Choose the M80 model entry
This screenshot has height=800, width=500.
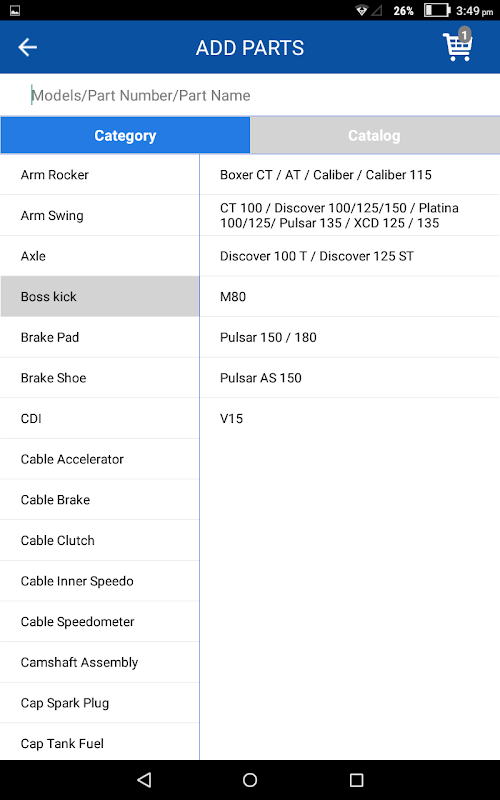350,296
